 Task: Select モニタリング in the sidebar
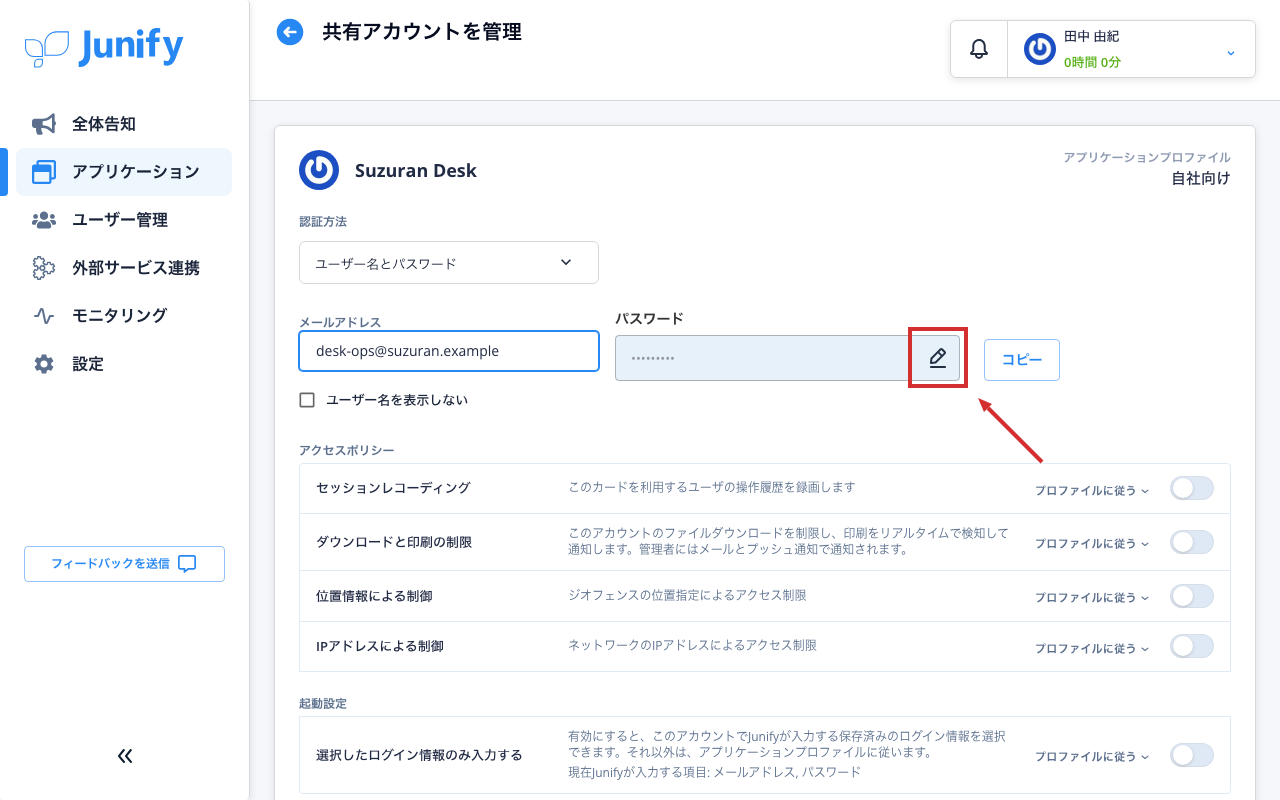pyautogui.click(x=124, y=316)
